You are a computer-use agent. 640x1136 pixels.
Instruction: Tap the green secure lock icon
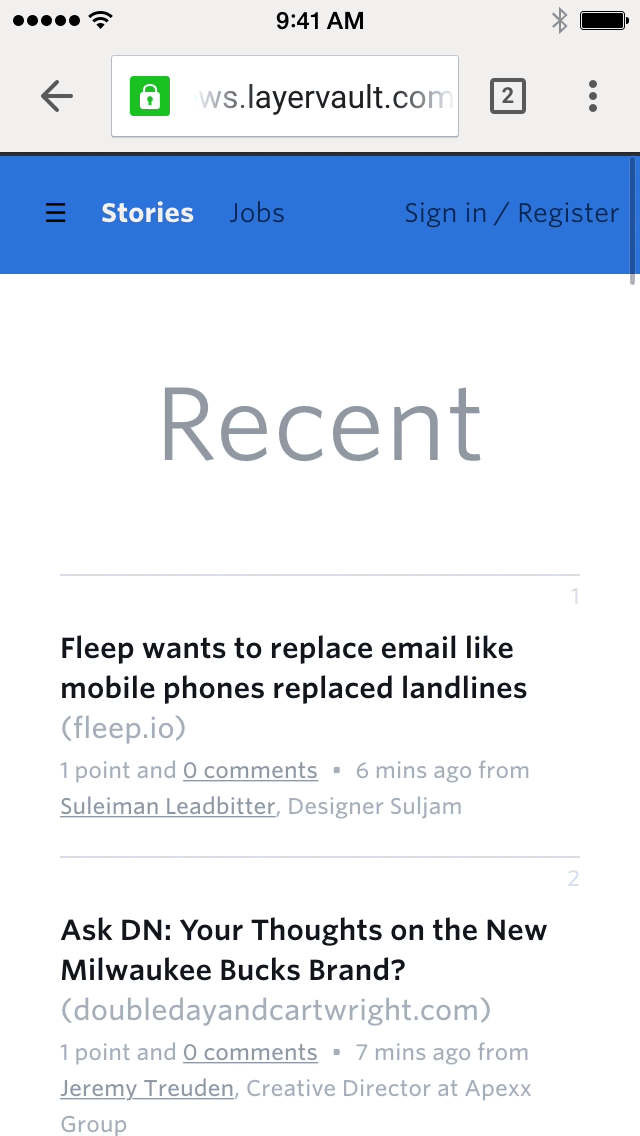tap(150, 96)
